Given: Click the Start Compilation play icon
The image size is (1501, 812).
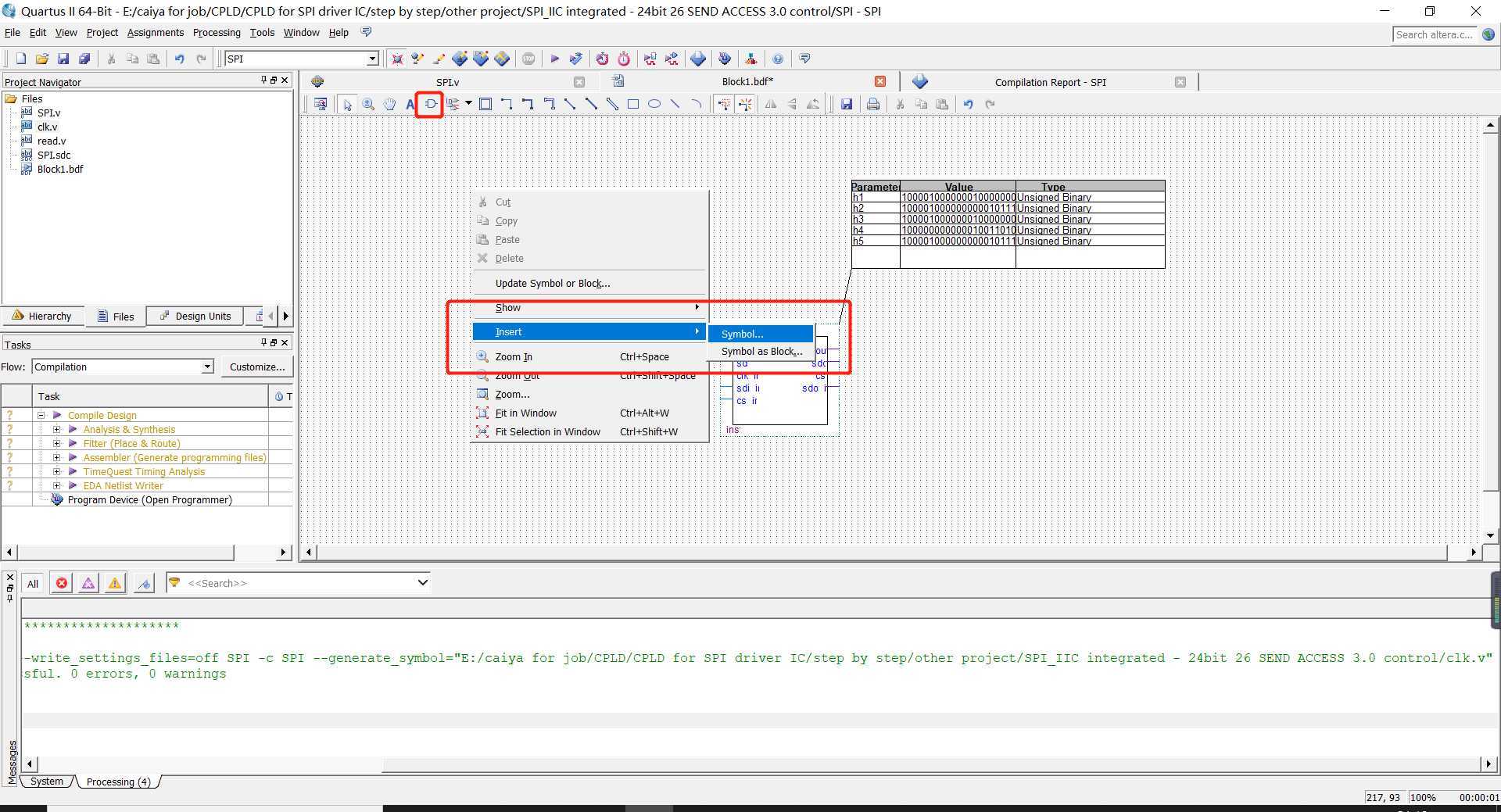Looking at the screenshot, I should [x=554, y=59].
